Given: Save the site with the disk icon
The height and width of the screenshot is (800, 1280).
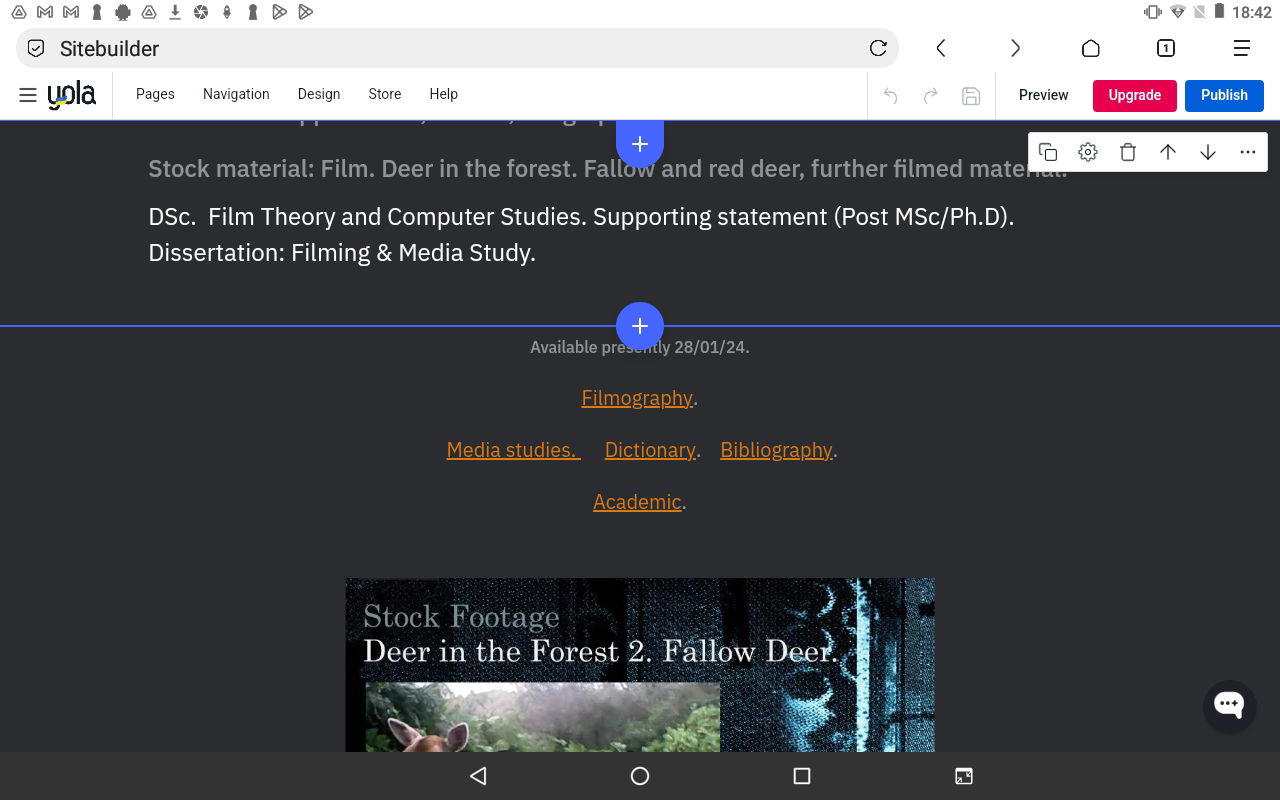Looking at the screenshot, I should pos(970,96).
